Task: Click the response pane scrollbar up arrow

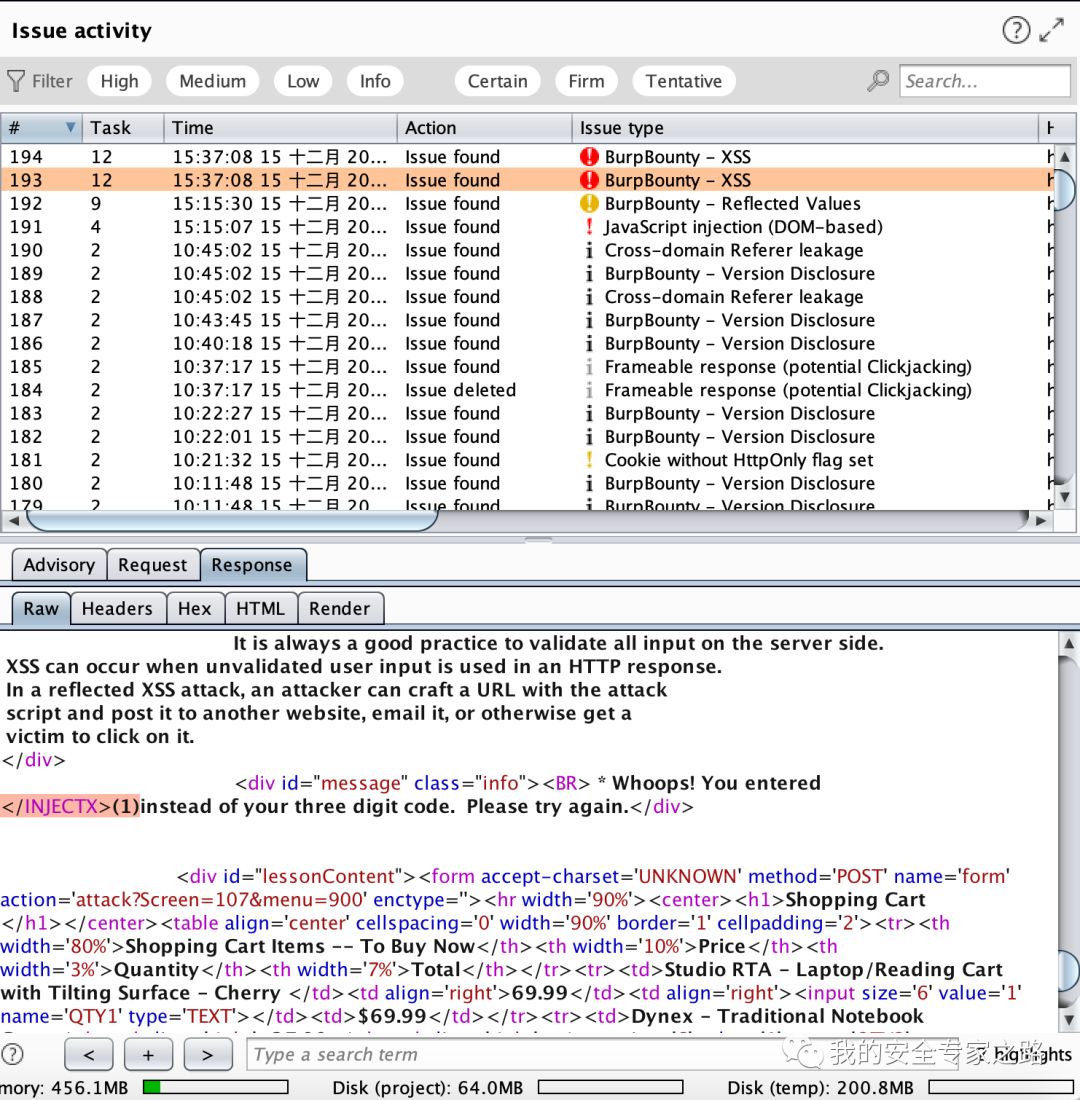Action: 1068,643
